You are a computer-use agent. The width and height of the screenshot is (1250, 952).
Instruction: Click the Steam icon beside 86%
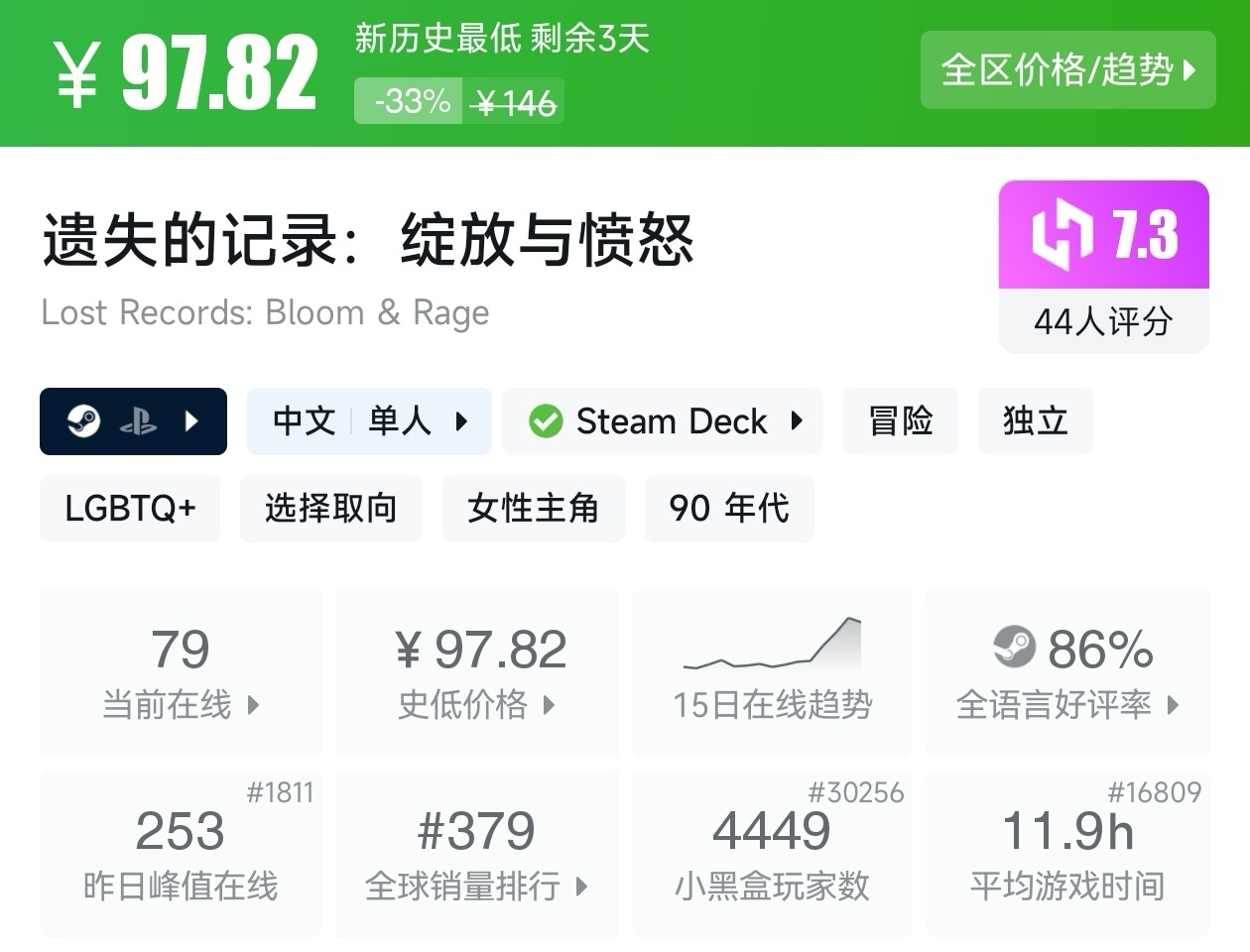click(x=1014, y=648)
